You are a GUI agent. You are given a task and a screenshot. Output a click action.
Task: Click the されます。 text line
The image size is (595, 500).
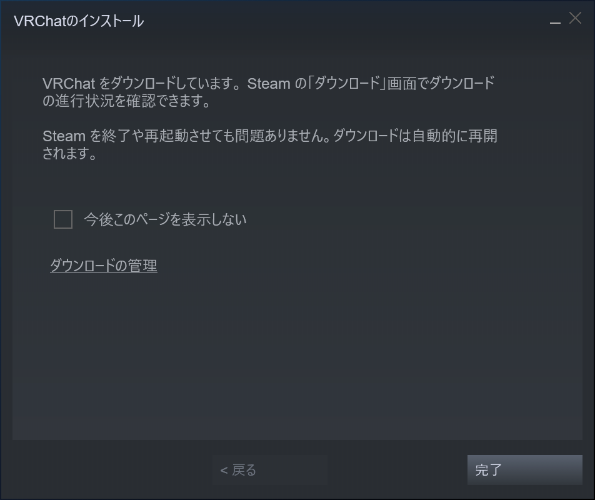(70, 153)
